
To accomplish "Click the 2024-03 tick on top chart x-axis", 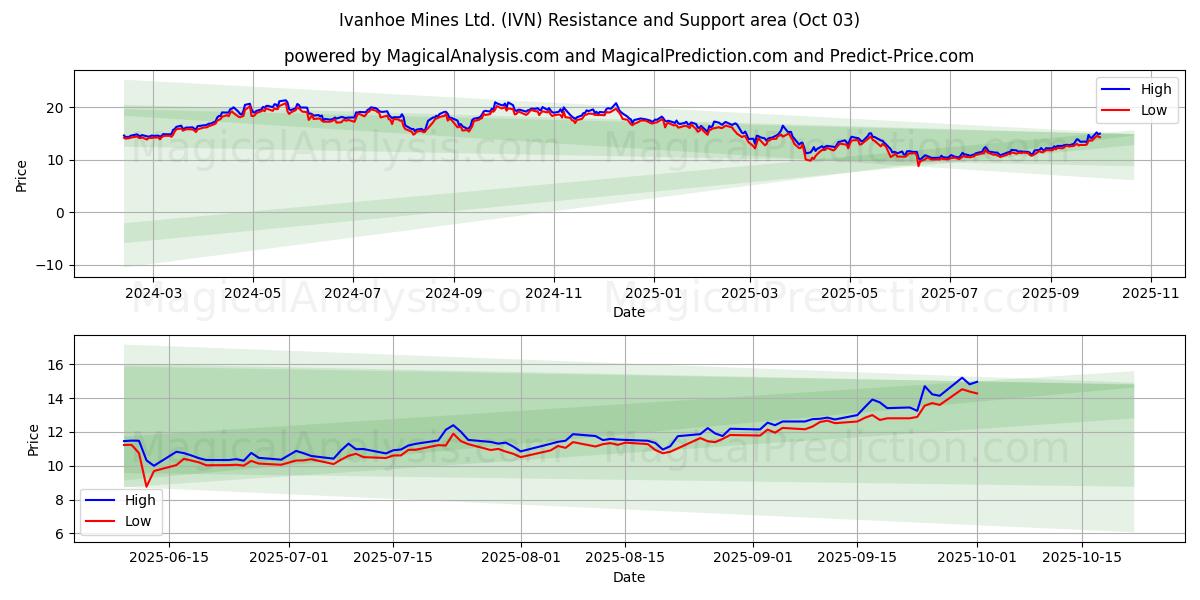I will click(153, 295).
